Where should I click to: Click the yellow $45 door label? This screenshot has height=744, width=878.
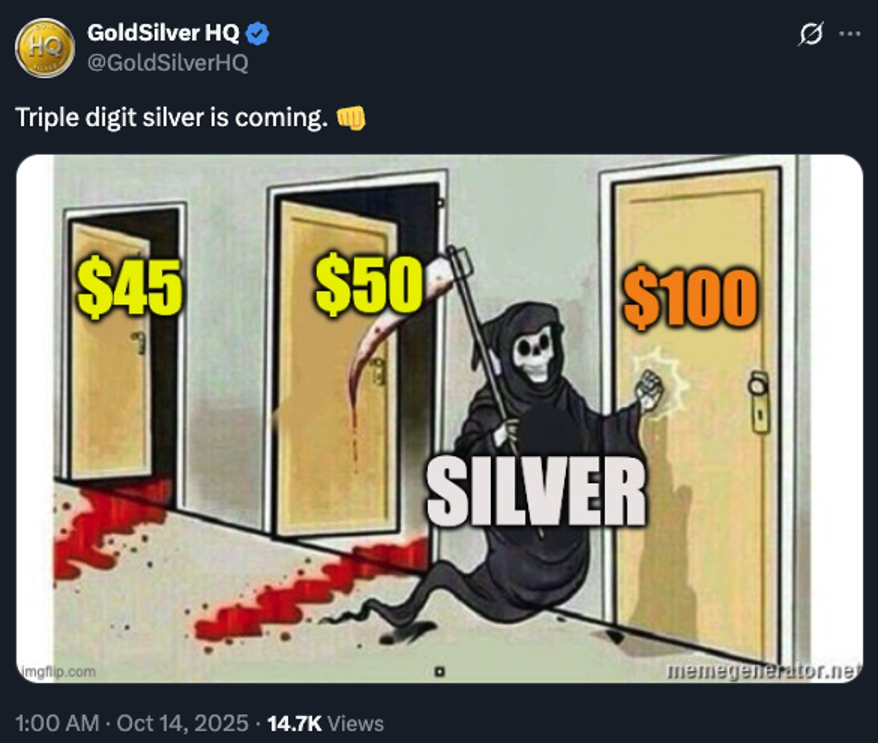click(x=129, y=289)
